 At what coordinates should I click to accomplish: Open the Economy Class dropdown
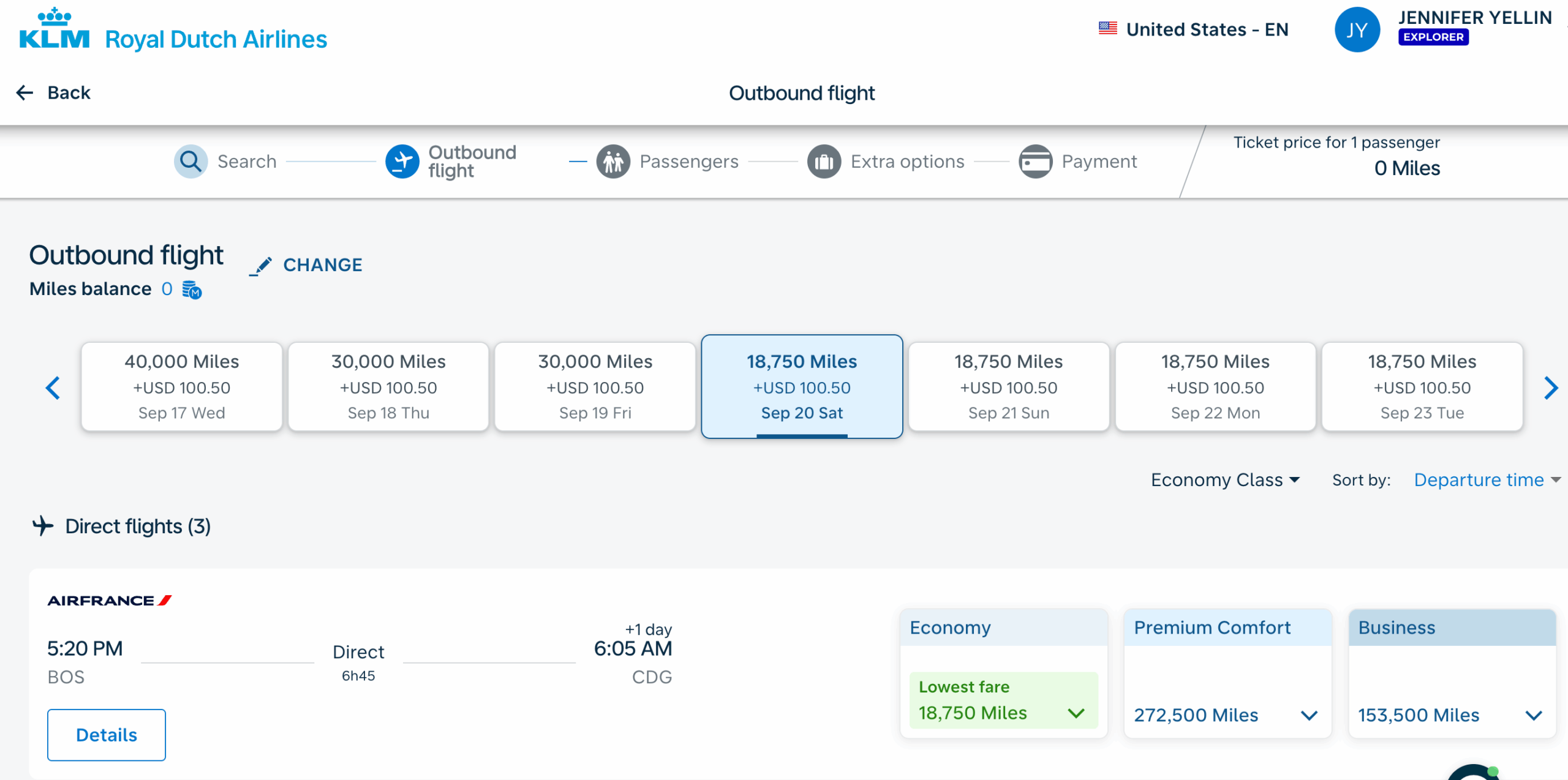pyautogui.click(x=1225, y=480)
